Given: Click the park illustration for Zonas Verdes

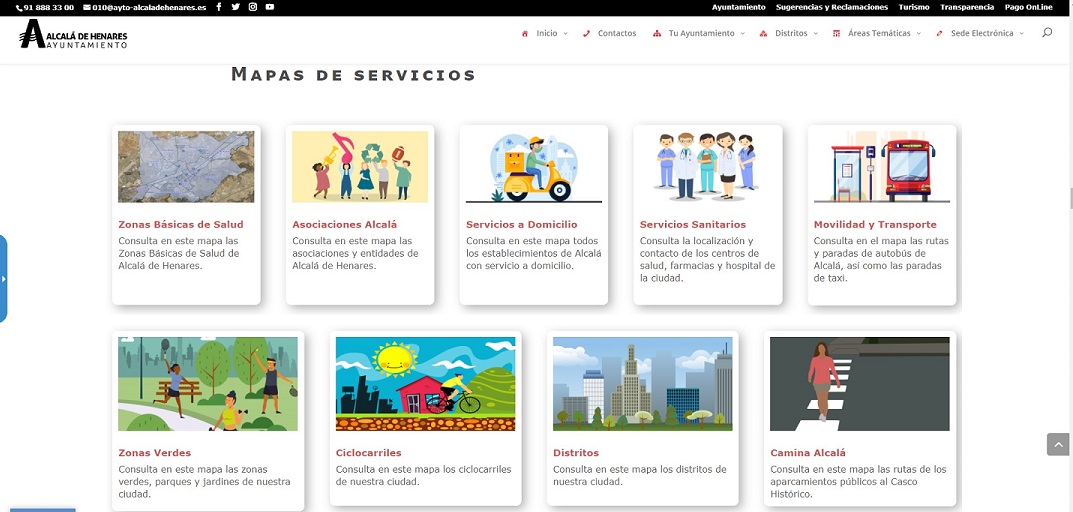Looking at the screenshot, I should pyautogui.click(x=208, y=384).
